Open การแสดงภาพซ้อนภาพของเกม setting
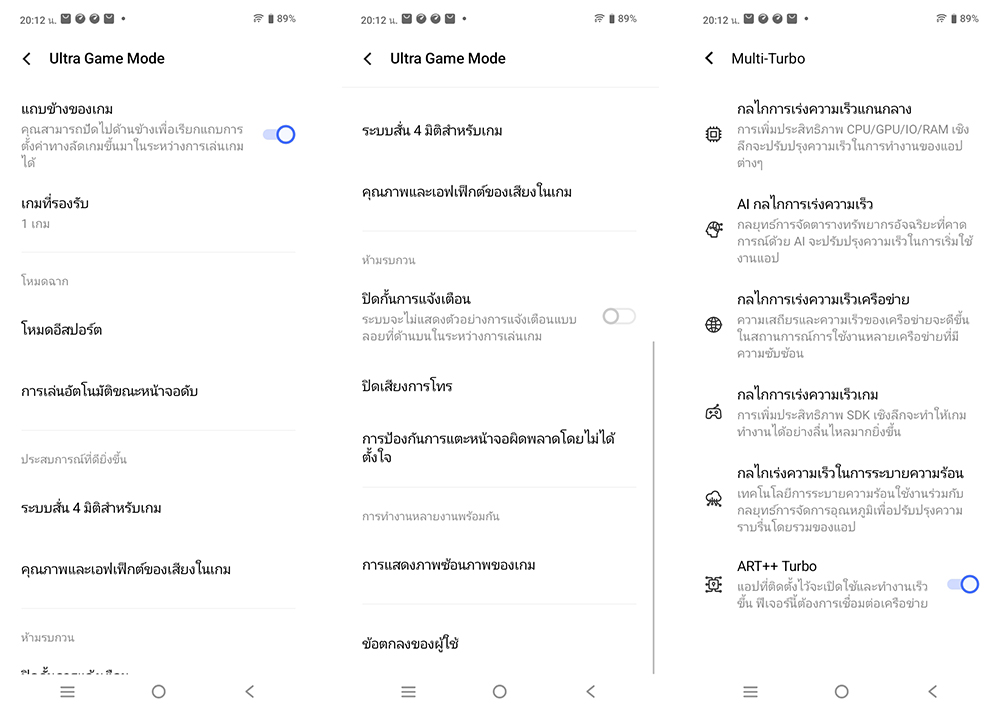Viewport: 1000px width, 709px height. click(499, 565)
